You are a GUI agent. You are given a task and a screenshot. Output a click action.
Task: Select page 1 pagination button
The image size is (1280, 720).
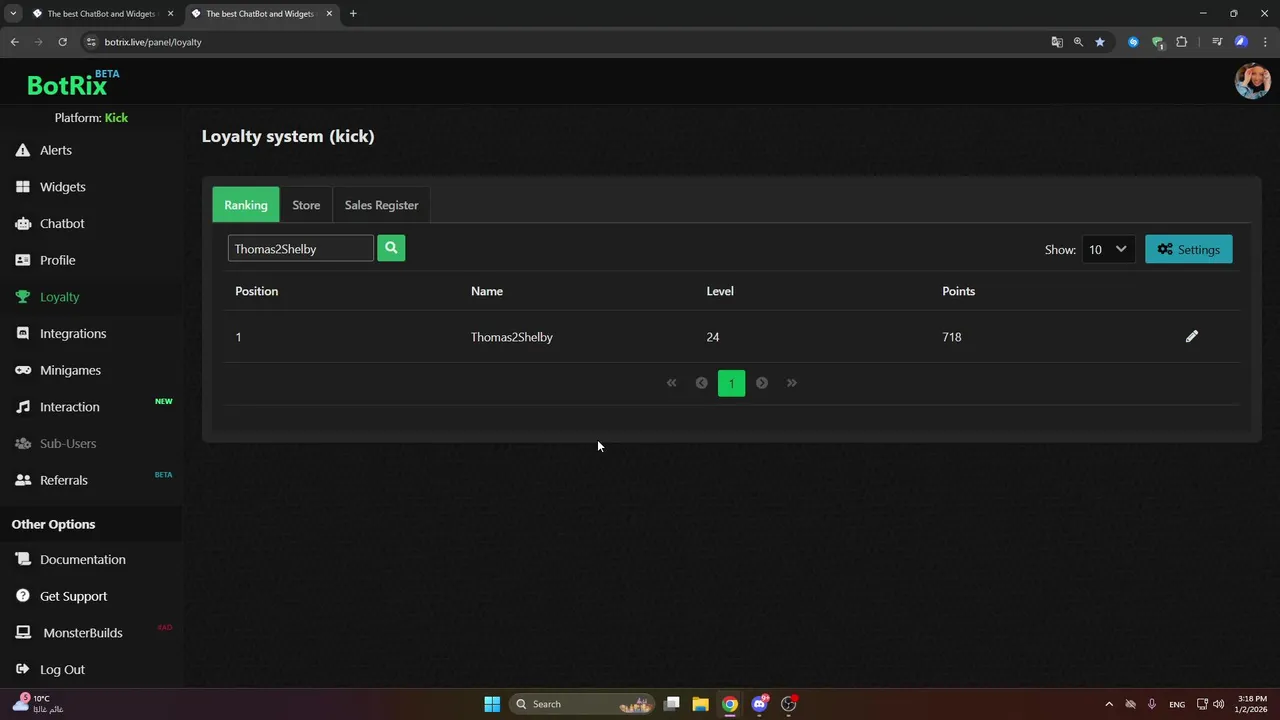[731, 383]
